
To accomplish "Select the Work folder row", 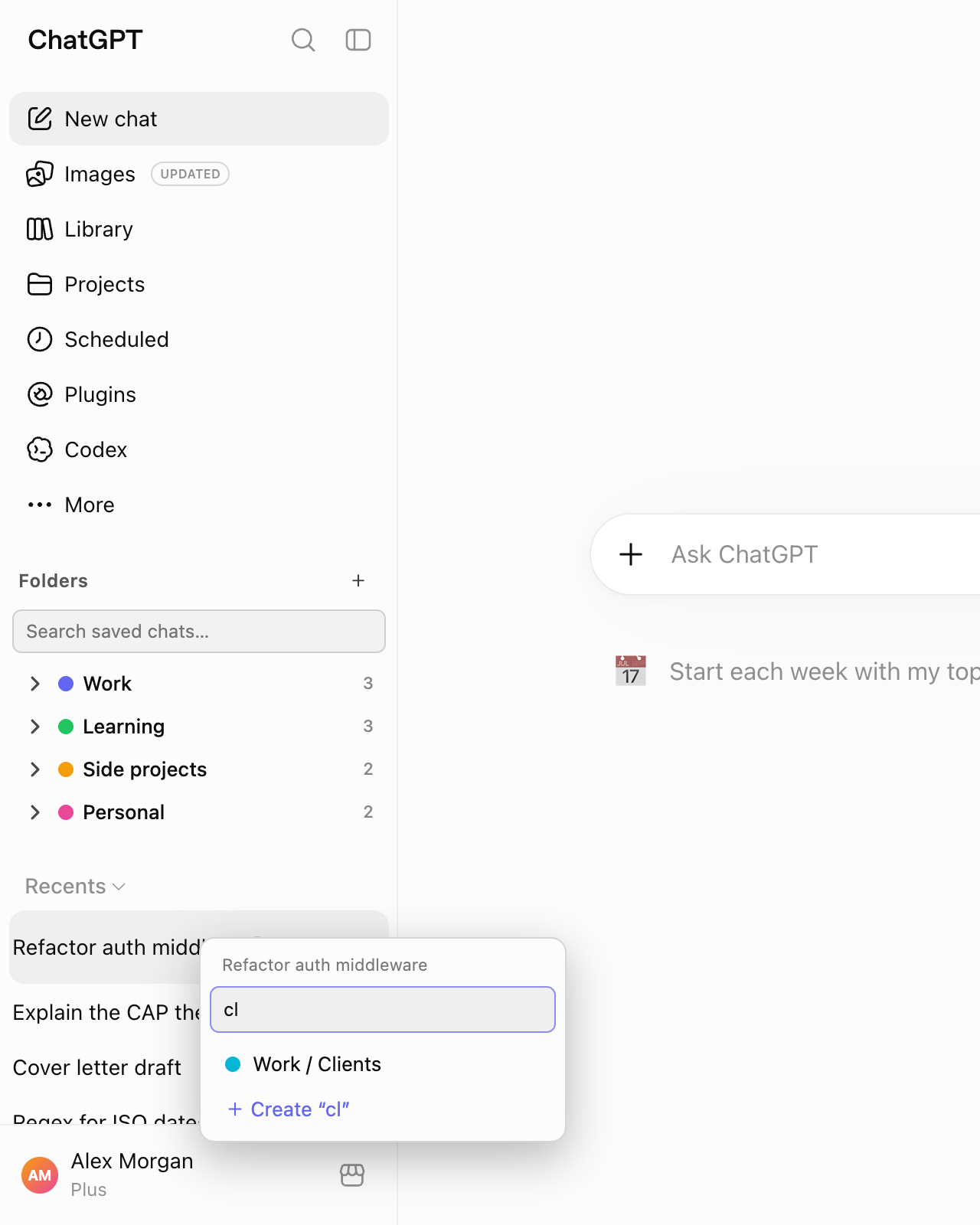I will tap(199, 684).
